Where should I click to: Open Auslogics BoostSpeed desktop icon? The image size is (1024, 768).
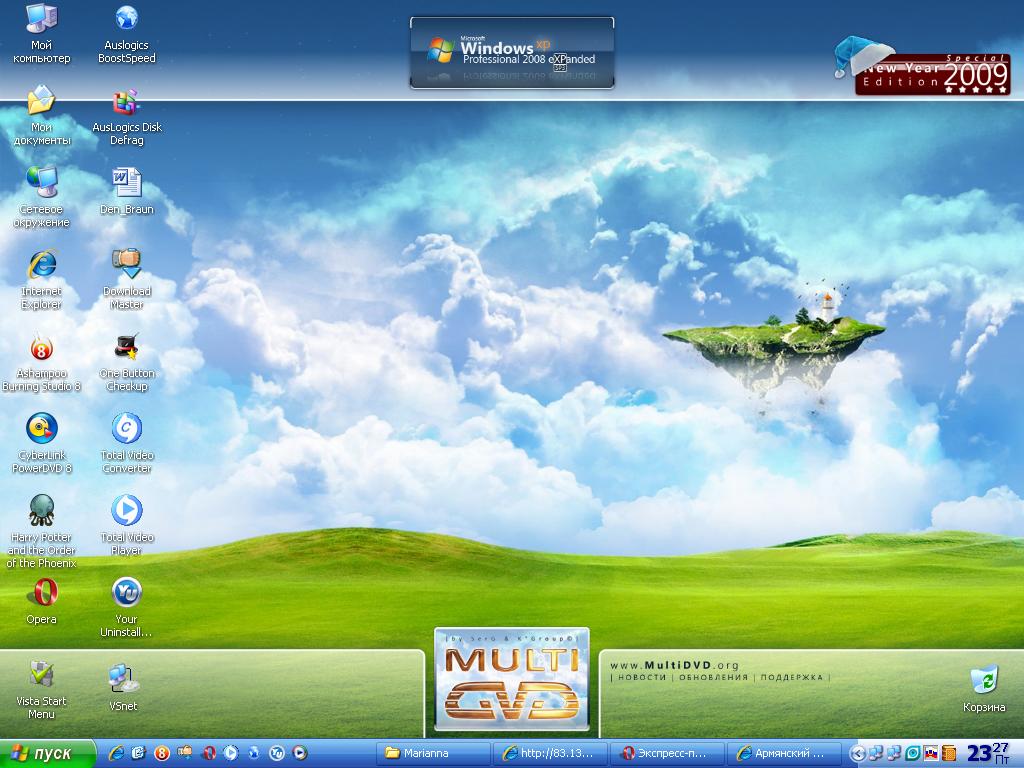[127, 19]
